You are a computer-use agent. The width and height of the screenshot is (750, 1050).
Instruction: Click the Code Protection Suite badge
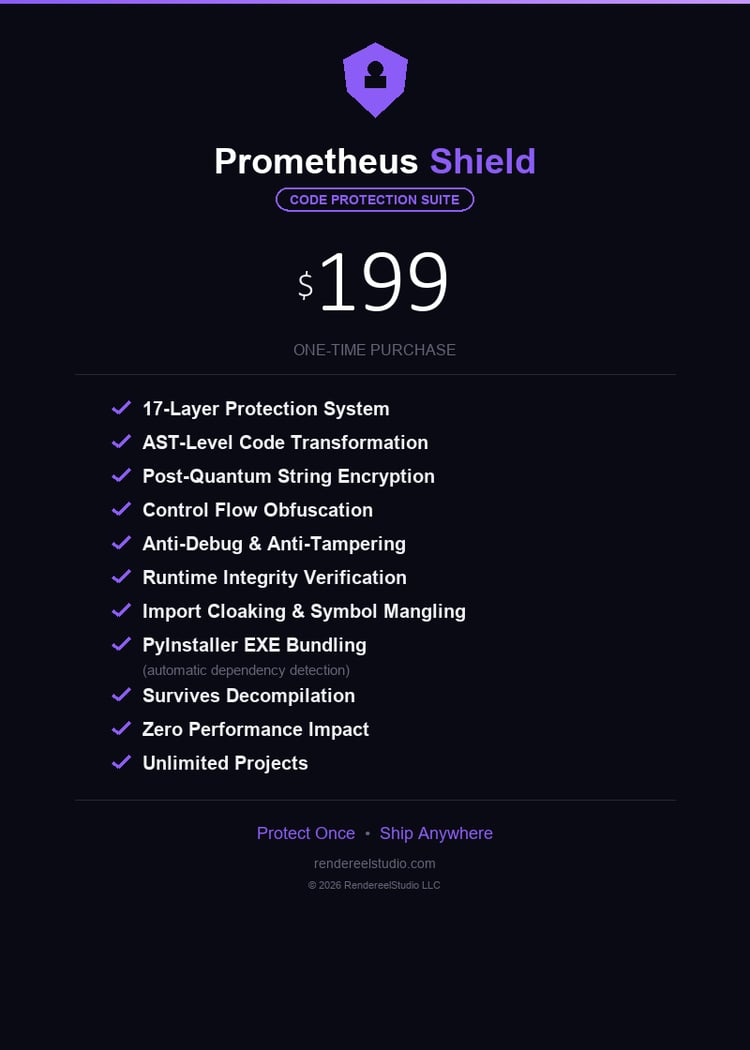(375, 200)
